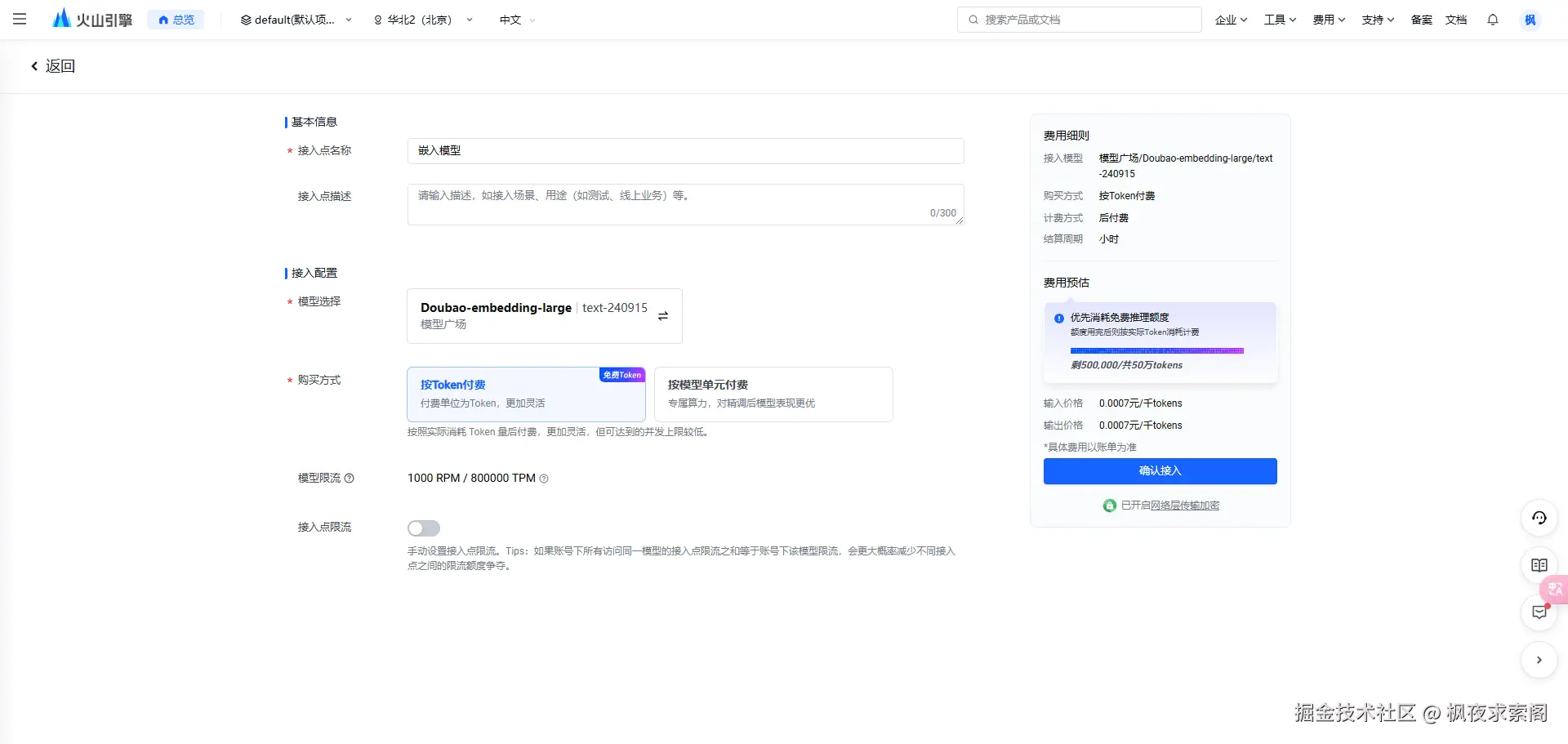Click the 后付费 billing value
This screenshot has width=1568, height=744.
click(1114, 218)
